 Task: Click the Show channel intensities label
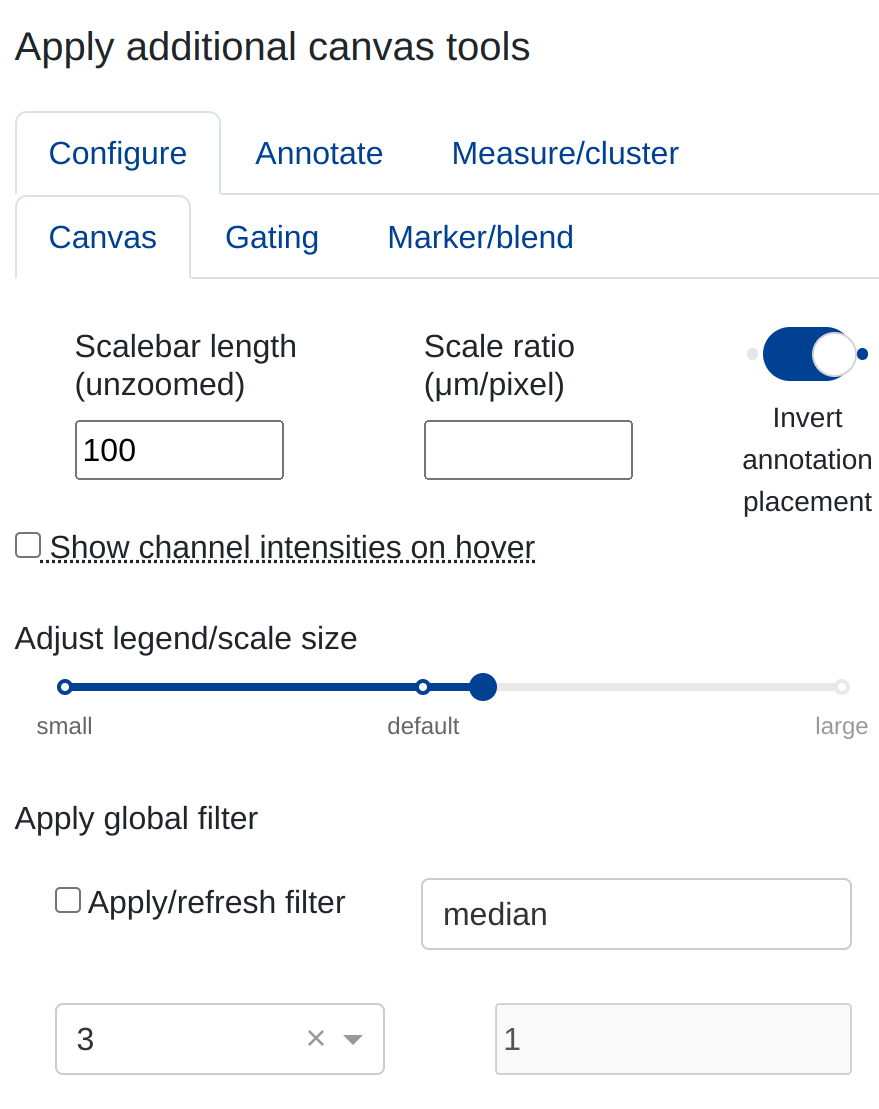tap(292, 547)
